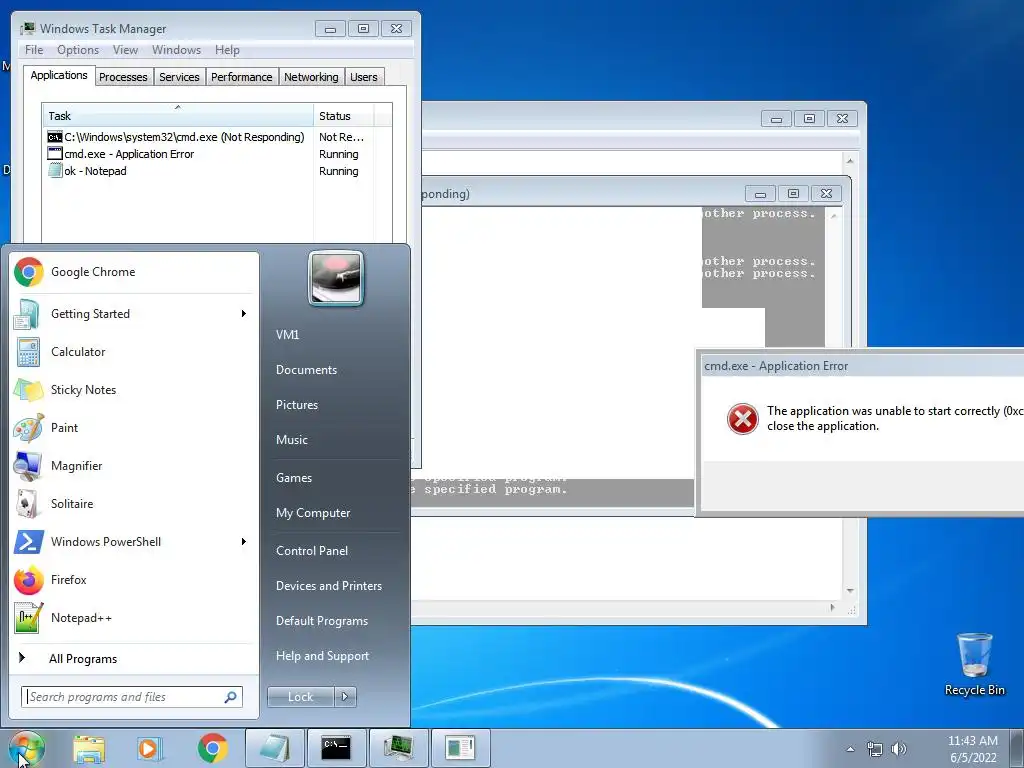Image resolution: width=1024 pixels, height=768 pixels.
Task: Open Task Manager File menu
Action: tap(34, 50)
